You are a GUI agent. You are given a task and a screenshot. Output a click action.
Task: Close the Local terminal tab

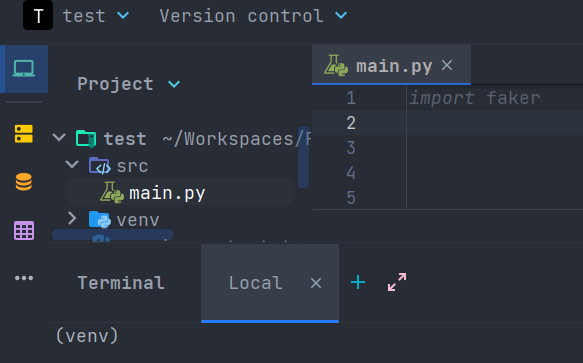tap(316, 283)
